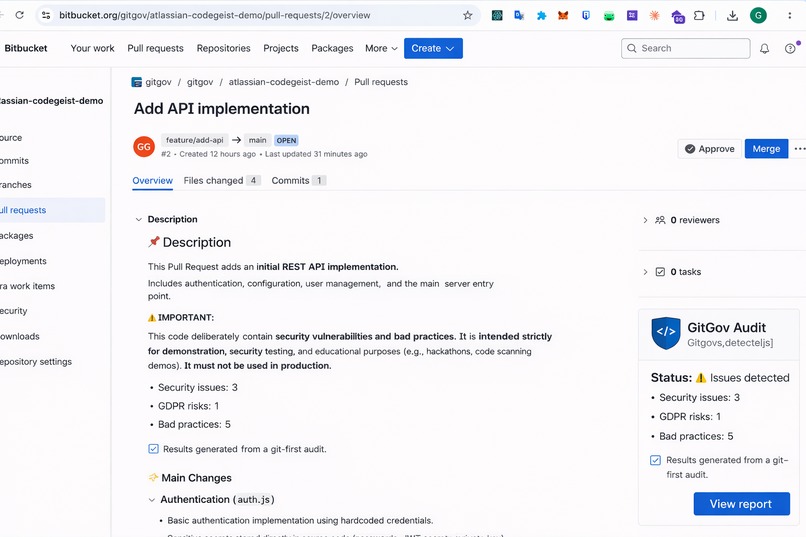
Task: Click the green robot extension icon
Action: coord(609,16)
